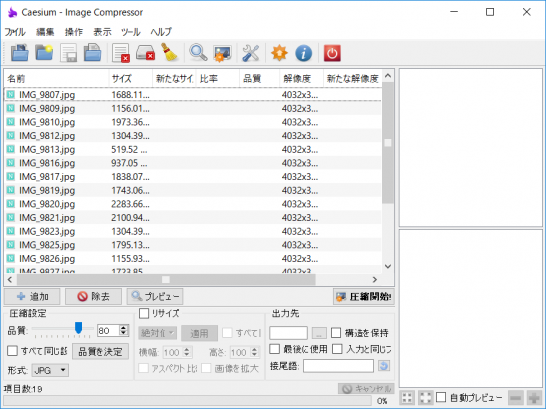
Task: Open the 形式 JPG dropdown
Action: [x=50, y=370]
